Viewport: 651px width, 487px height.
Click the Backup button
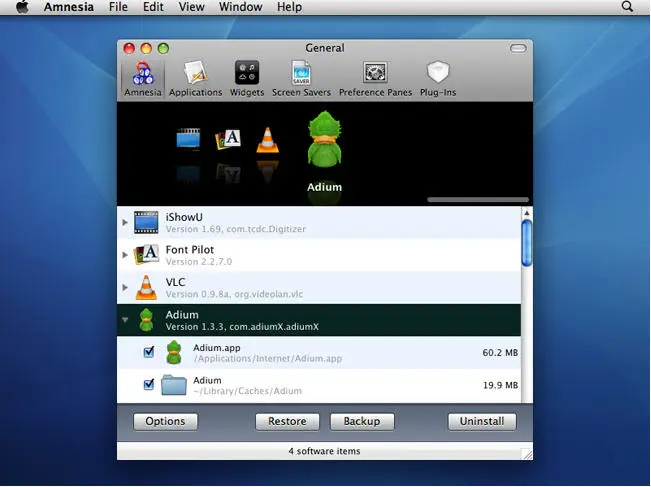coord(362,421)
